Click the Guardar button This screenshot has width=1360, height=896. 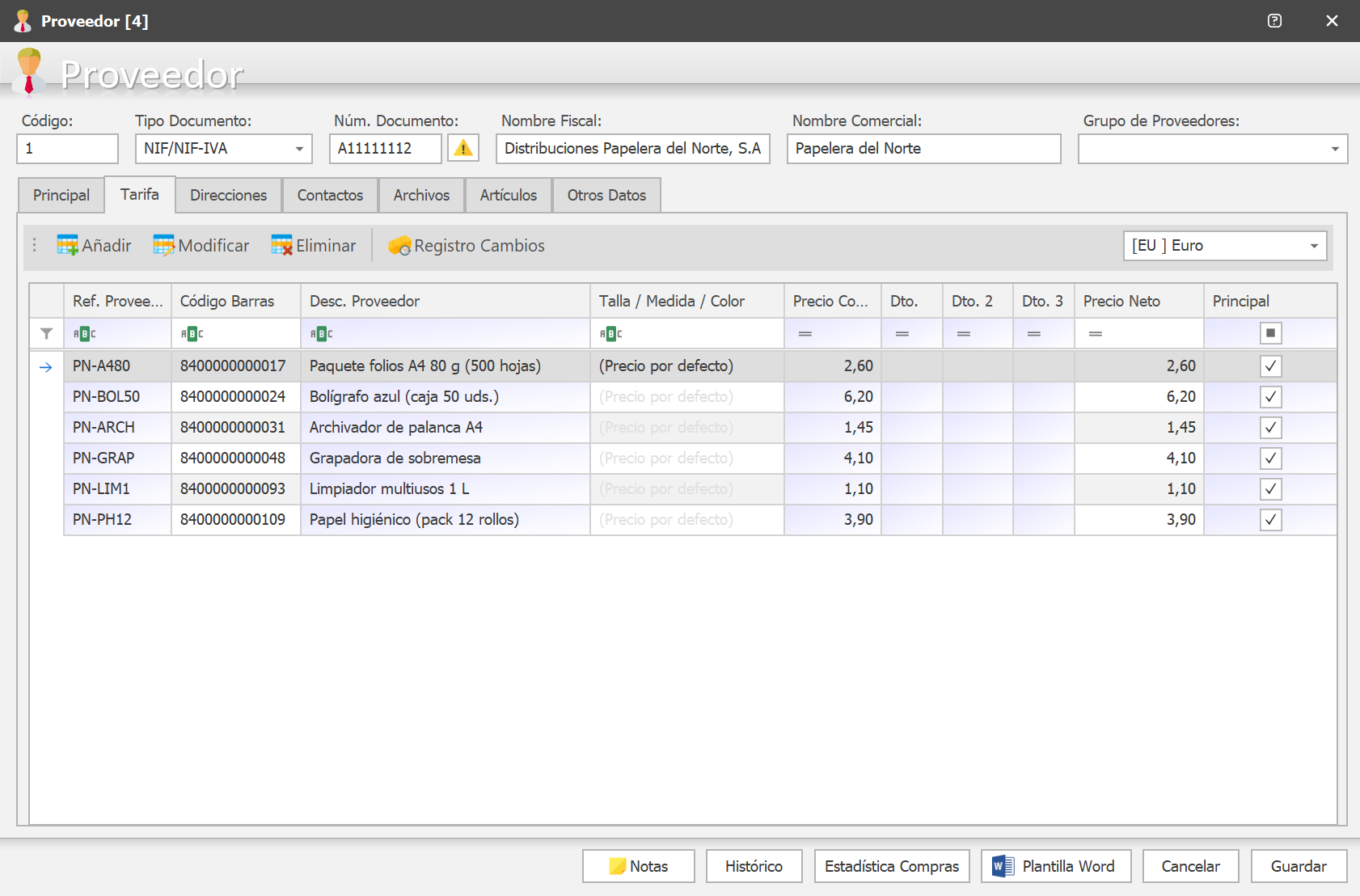coord(1299,866)
